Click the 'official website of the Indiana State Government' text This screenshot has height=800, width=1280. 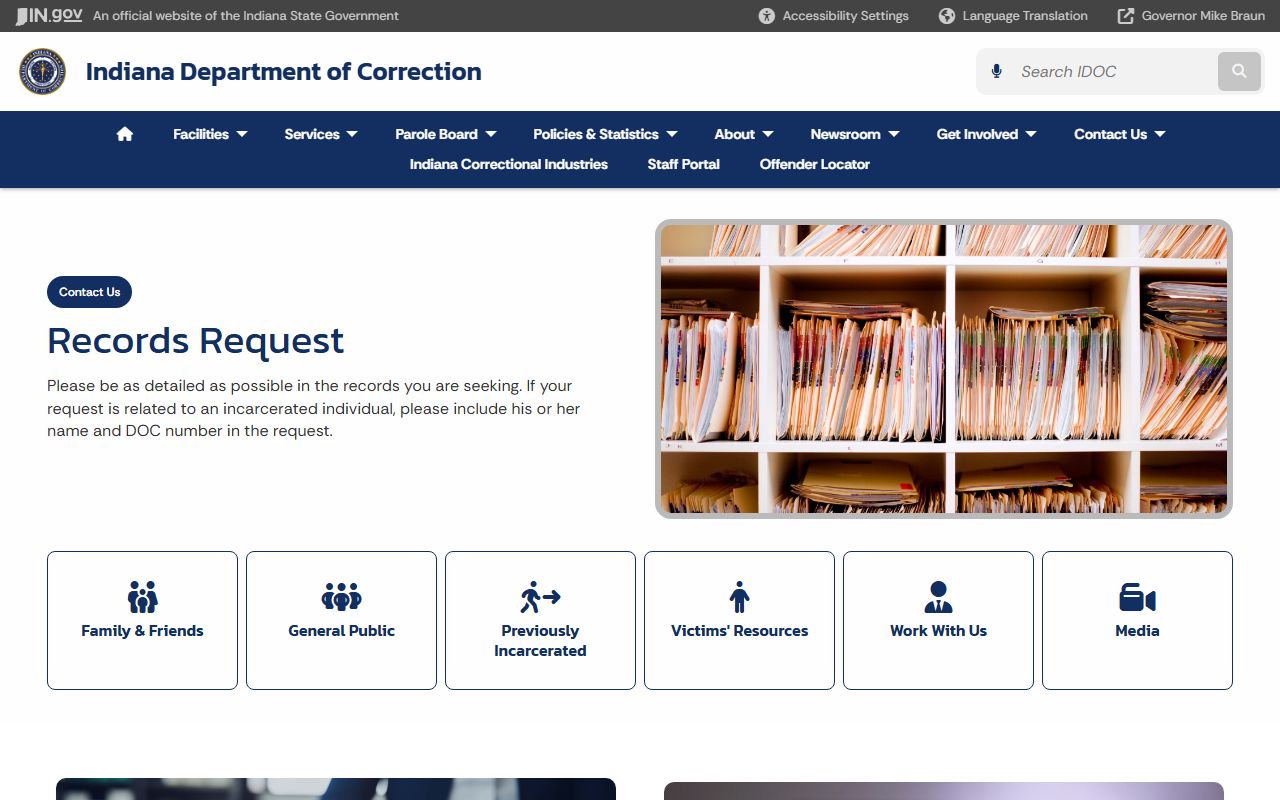tap(246, 16)
